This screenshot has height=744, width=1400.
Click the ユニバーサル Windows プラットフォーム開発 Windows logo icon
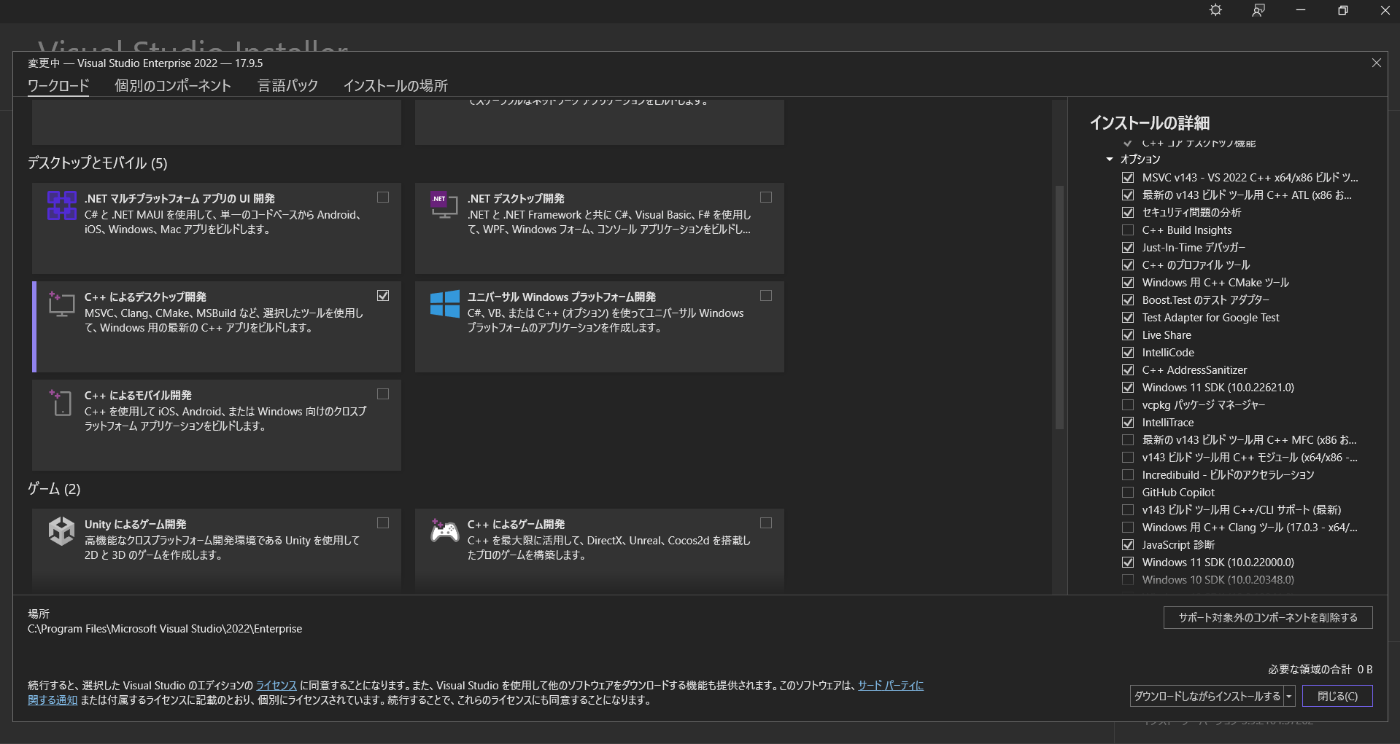pos(444,303)
